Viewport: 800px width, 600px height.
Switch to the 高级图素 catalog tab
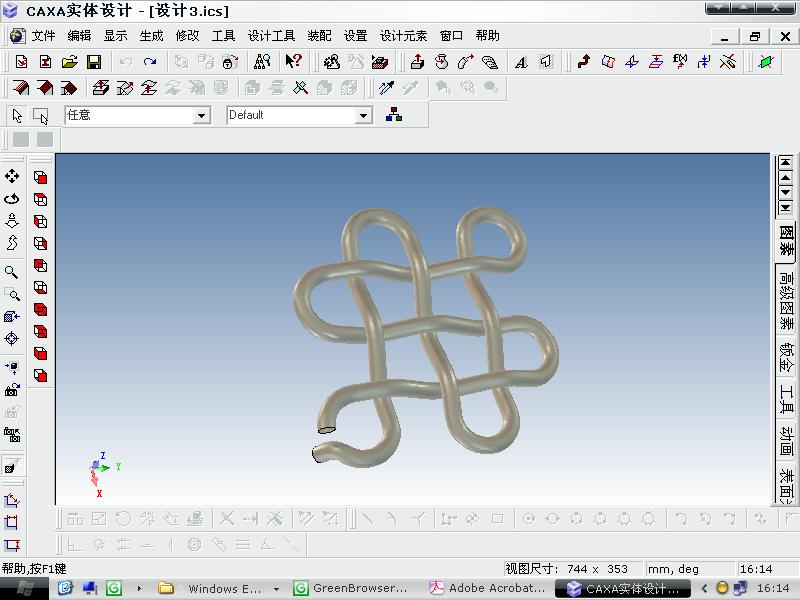click(786, 300)
